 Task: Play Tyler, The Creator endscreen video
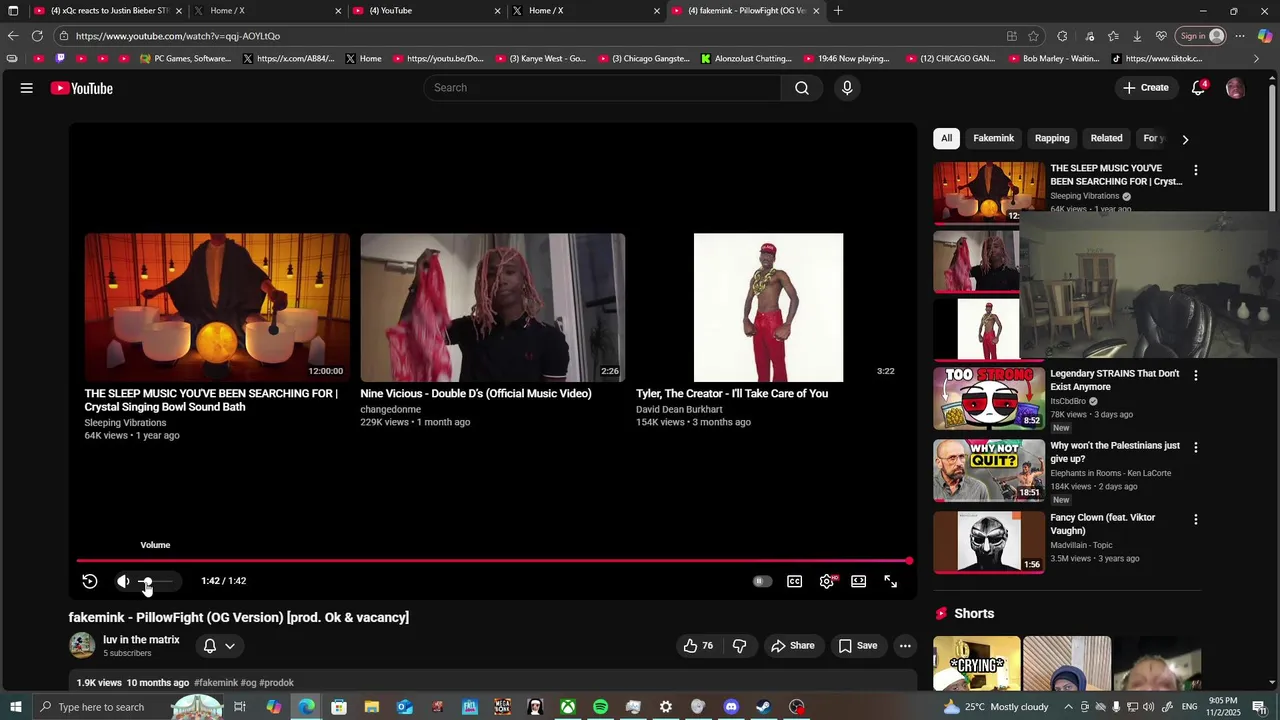click(768, 307)
